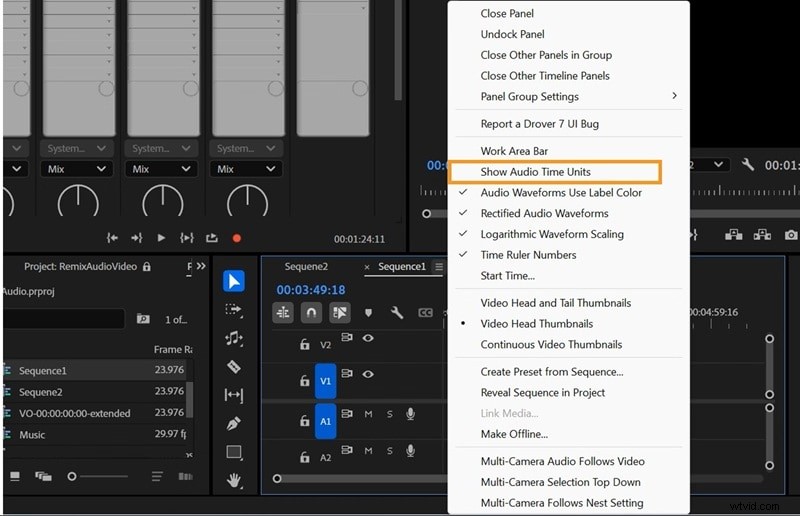Image resolution: width=800 pixels, height=516 pixels.
Task: Choose Close Panel from menu
Action: (x=507, y=13)
